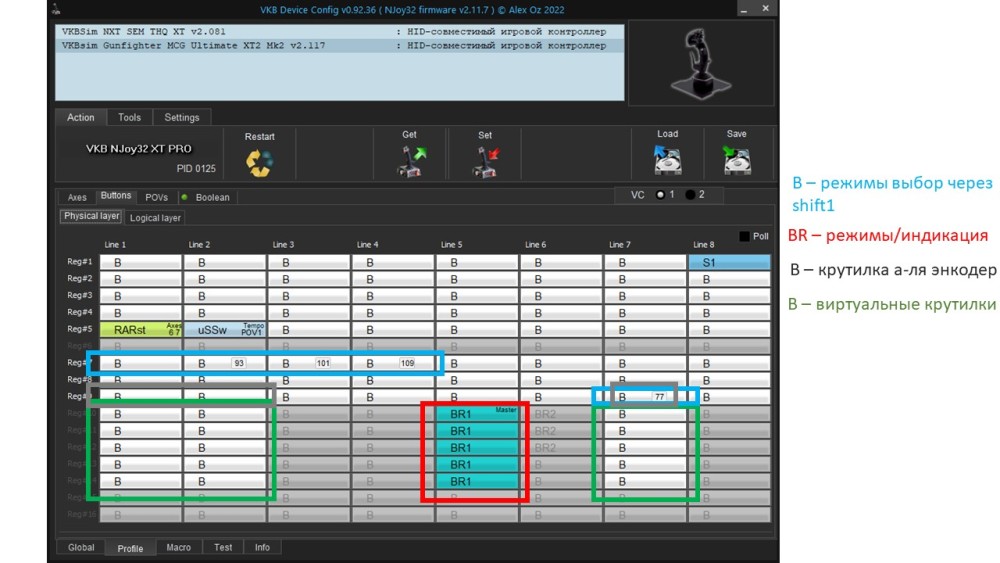1000x563 pixels.
Task: Click the Line 5 column header
Action: [452, 244]
